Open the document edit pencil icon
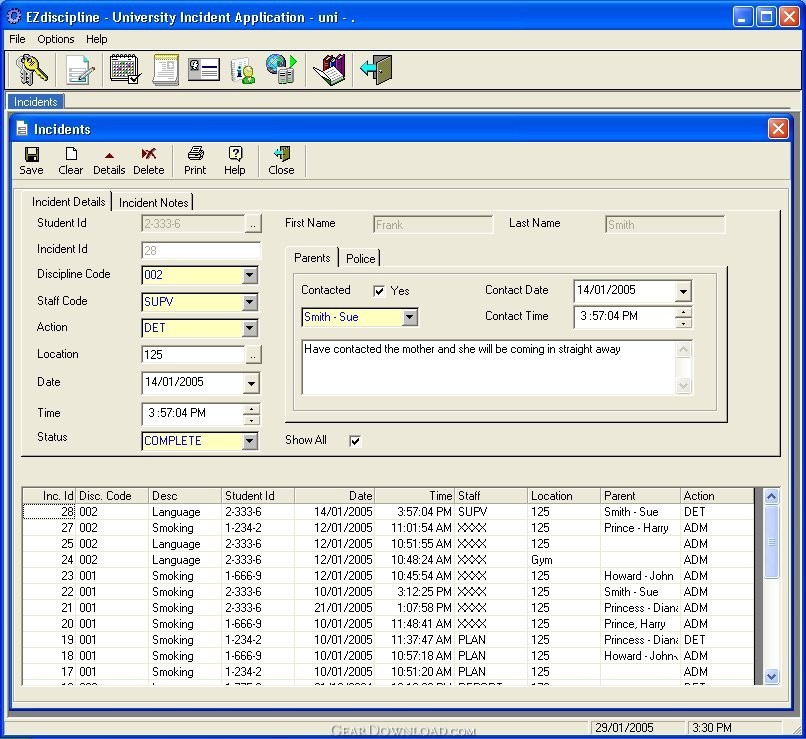This screenshot has width=806, height=739. pyautogui.click(x=80, y=70)
